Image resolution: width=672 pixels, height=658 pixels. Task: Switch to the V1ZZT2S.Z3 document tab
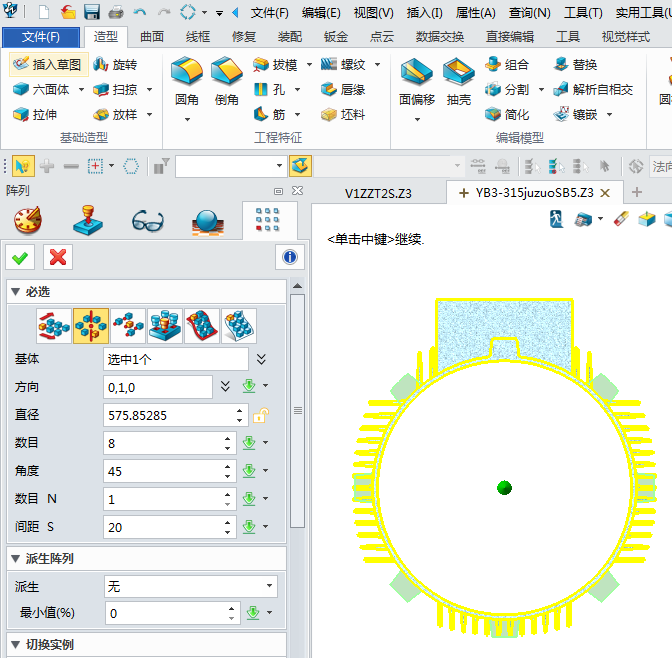tap(378, 192)
